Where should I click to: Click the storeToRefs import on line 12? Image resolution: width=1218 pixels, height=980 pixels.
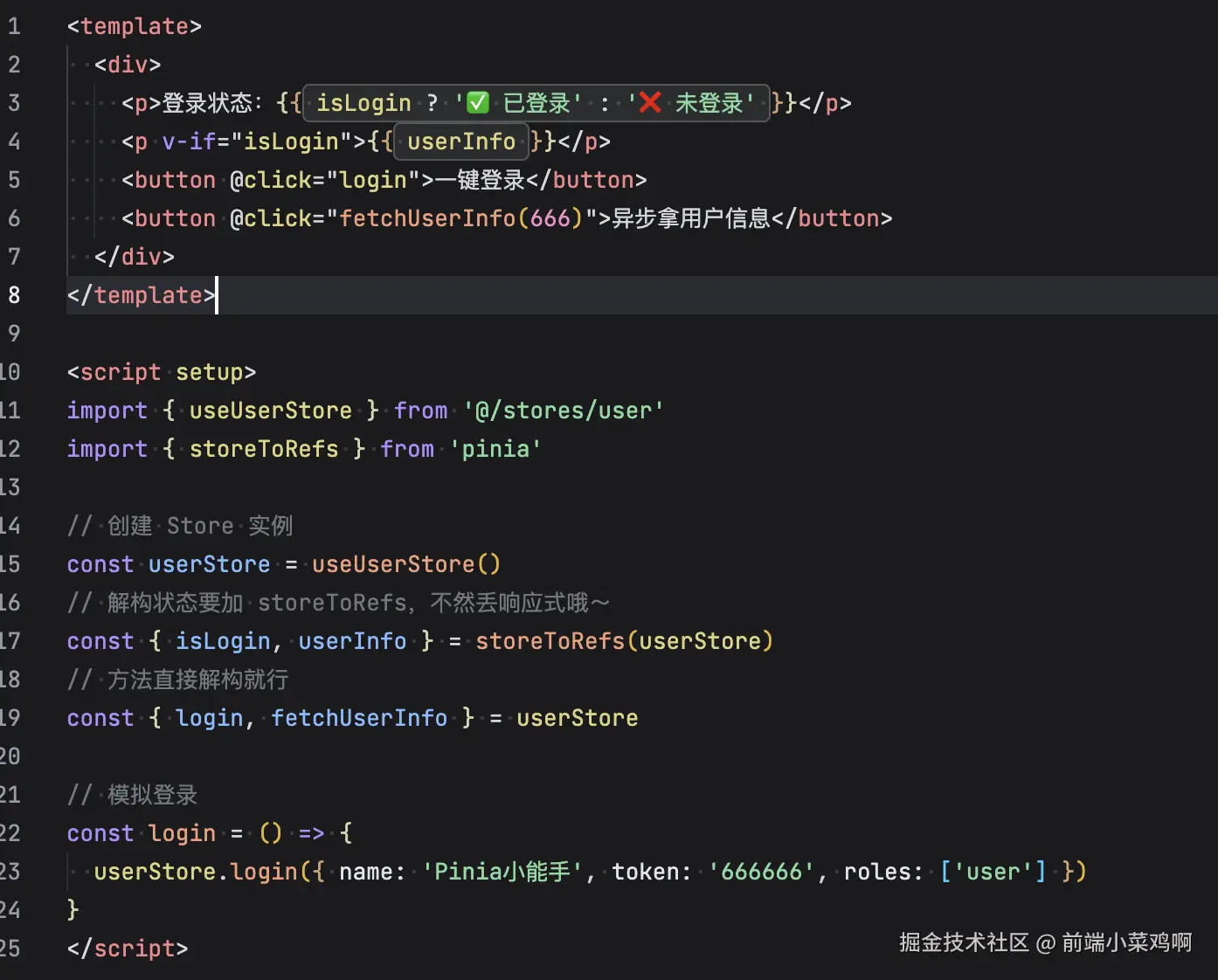point(264,448)
